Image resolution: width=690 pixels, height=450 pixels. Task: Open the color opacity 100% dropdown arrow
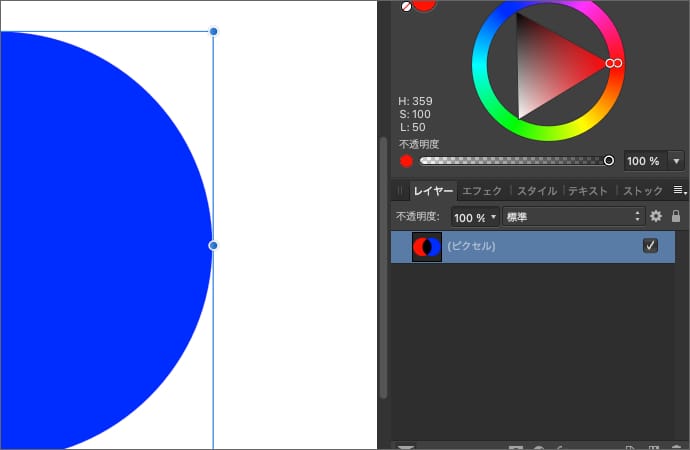pos(677,161)
